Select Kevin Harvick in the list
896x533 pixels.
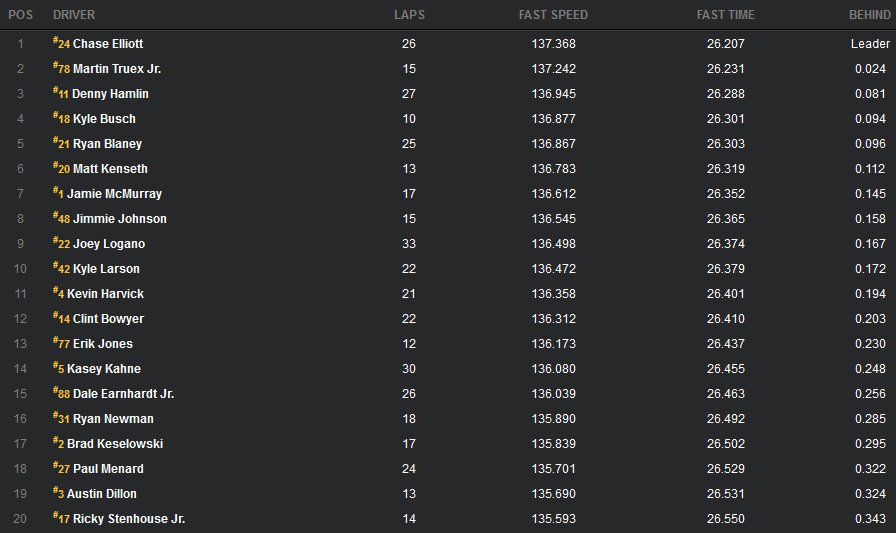pos(105,294)
